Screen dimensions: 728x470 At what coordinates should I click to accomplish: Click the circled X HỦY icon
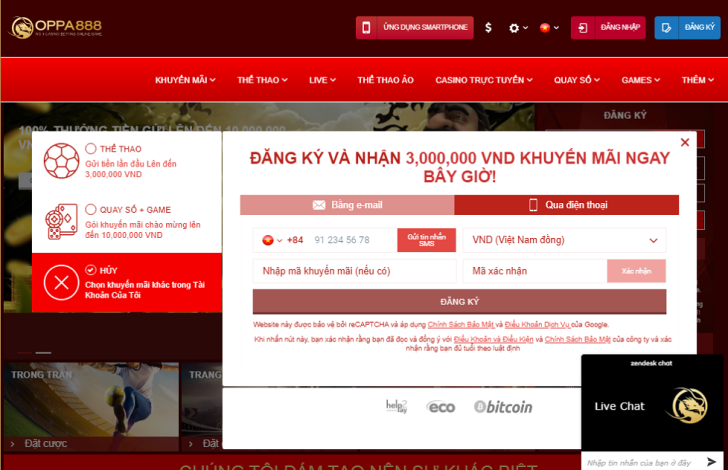pos(61,282)
